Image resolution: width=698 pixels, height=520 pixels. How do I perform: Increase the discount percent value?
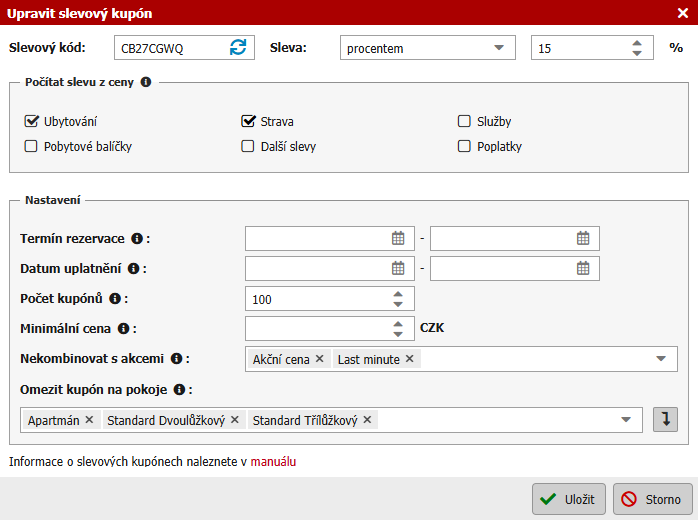tap(637, 43)
